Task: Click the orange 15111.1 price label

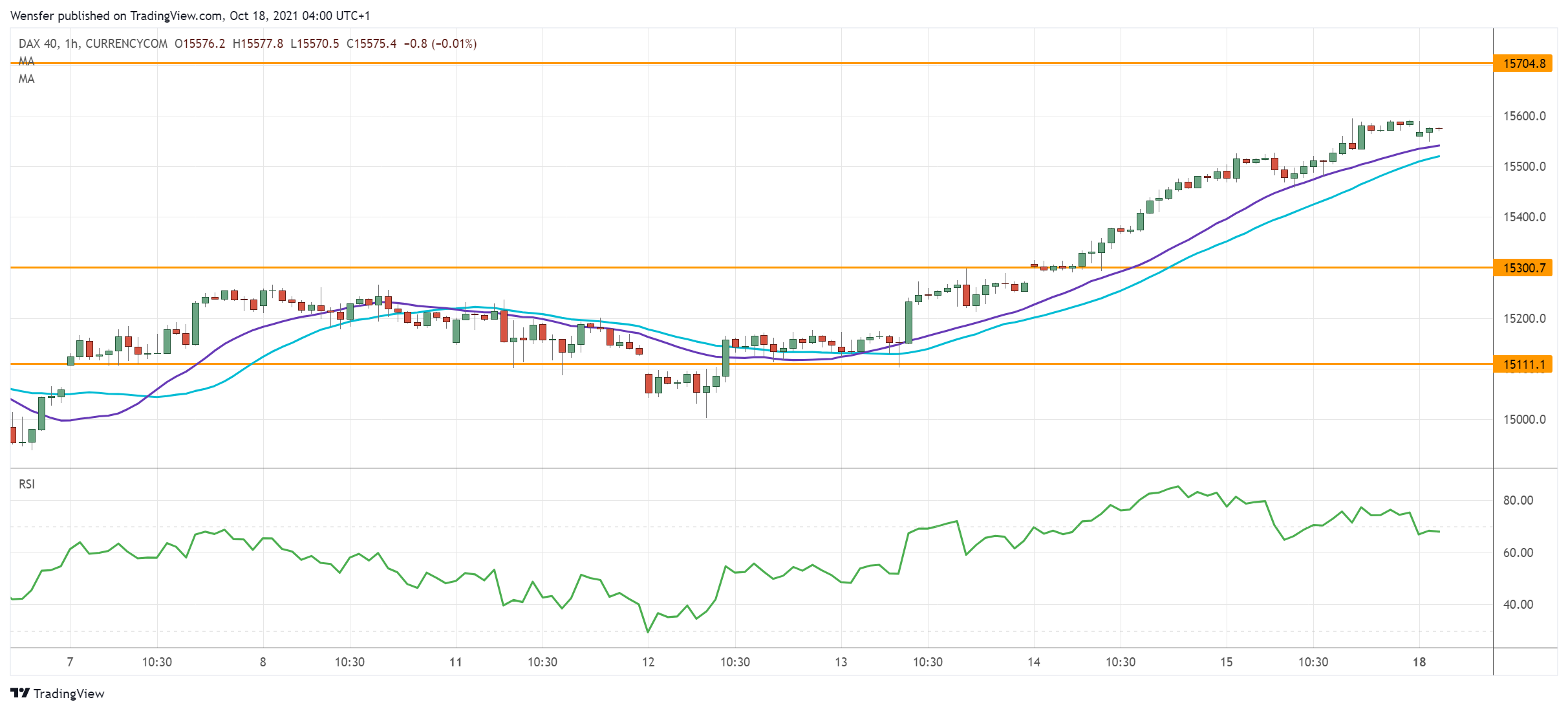Action: pos(1523,364)
